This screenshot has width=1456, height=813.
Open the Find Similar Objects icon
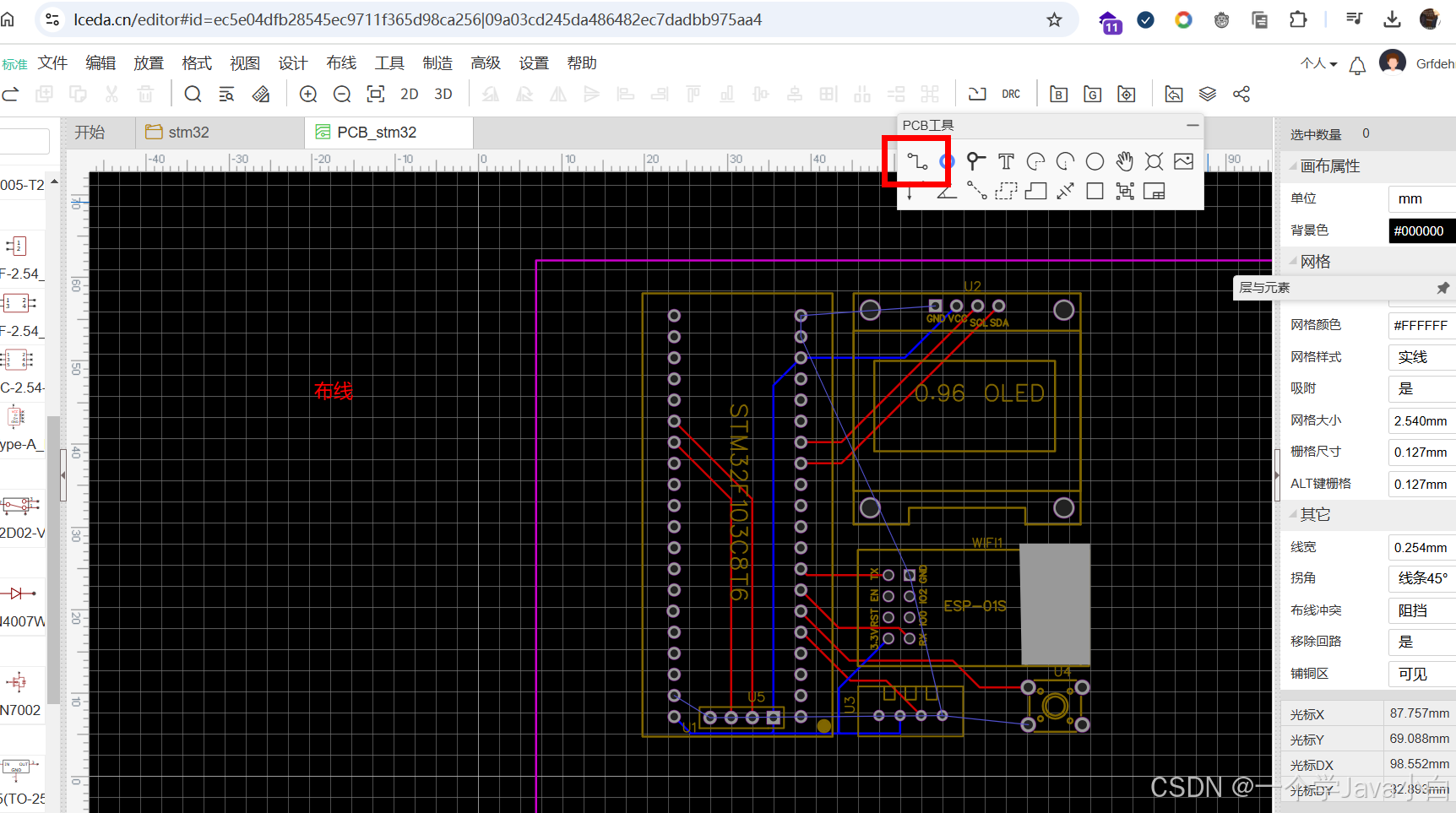[226, 95]
